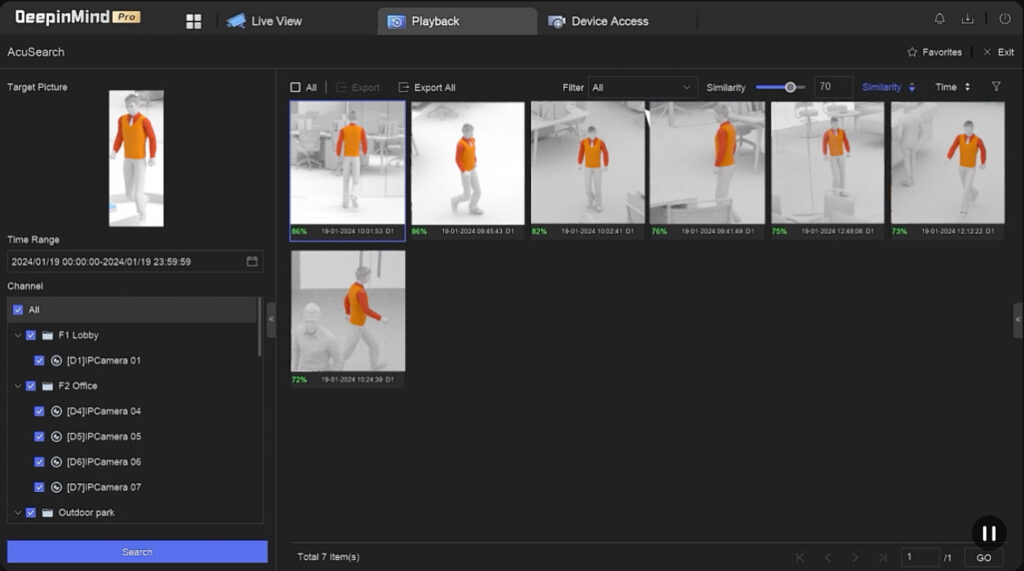Image resolution: width=1024 pixels, height=571 pixels.
Task: Click the notification bell icon
Action: 939,19
